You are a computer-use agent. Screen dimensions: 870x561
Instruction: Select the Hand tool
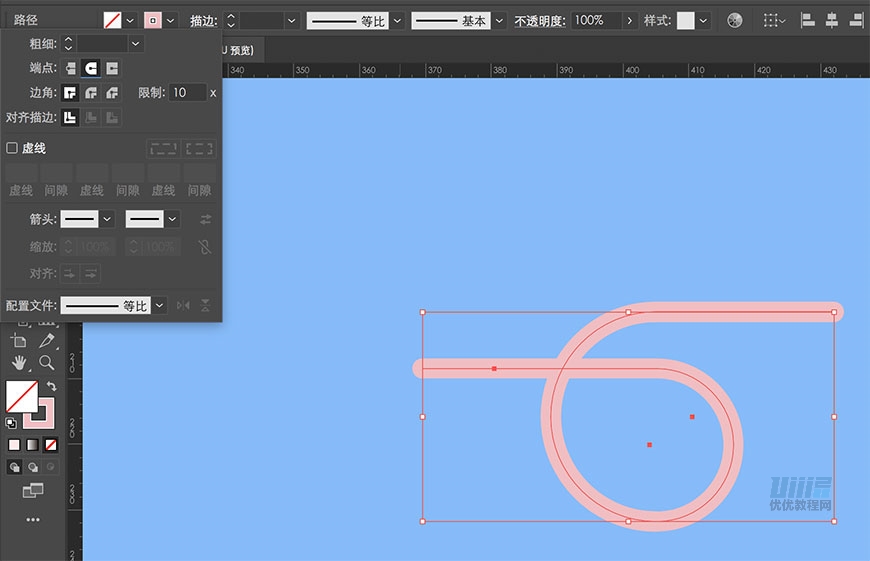pos(20,362)
